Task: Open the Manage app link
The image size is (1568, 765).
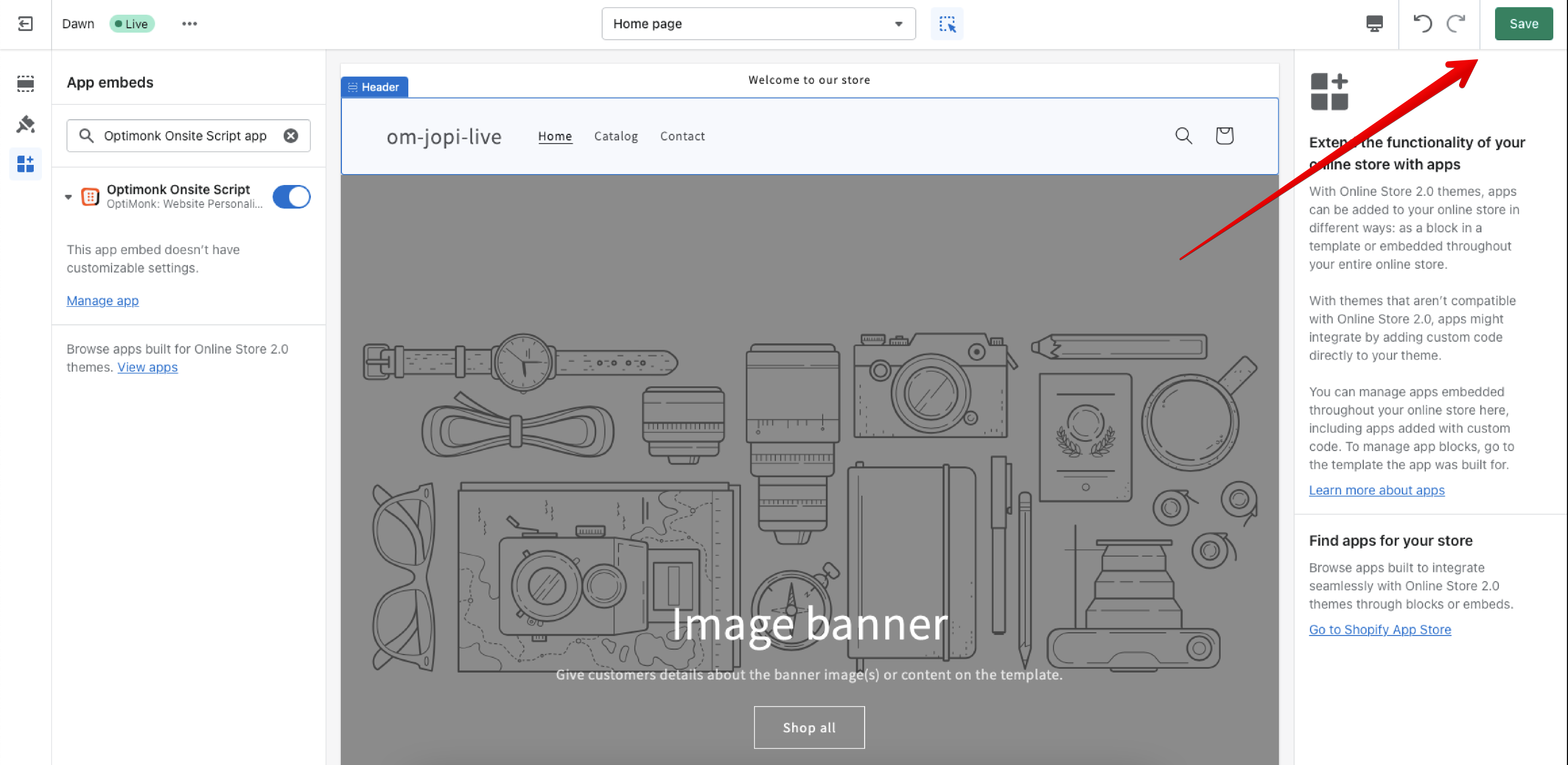Action: point(102,300)
